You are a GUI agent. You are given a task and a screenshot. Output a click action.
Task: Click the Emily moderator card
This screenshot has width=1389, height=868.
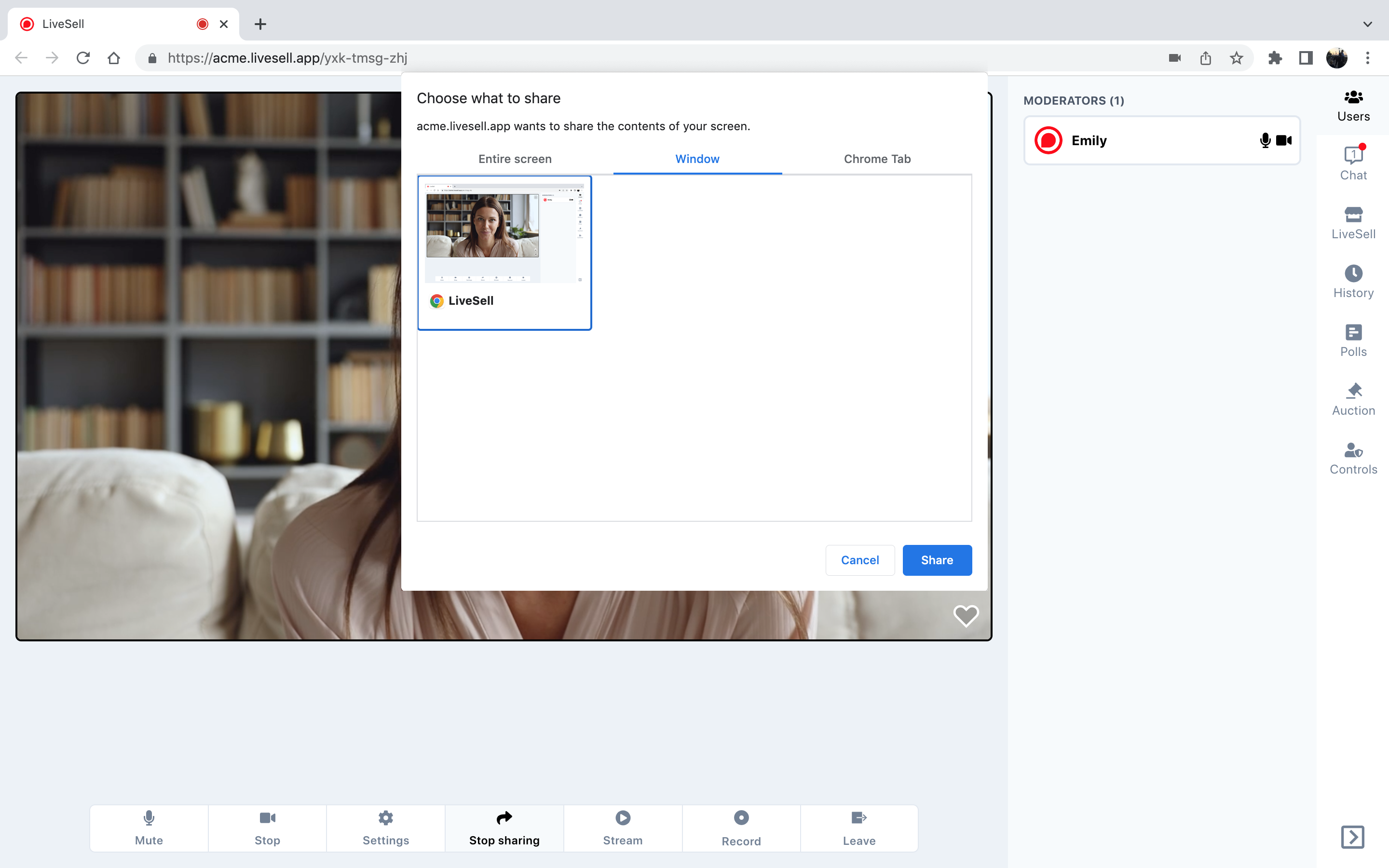pyautogui.click(x=1162, y=141)
